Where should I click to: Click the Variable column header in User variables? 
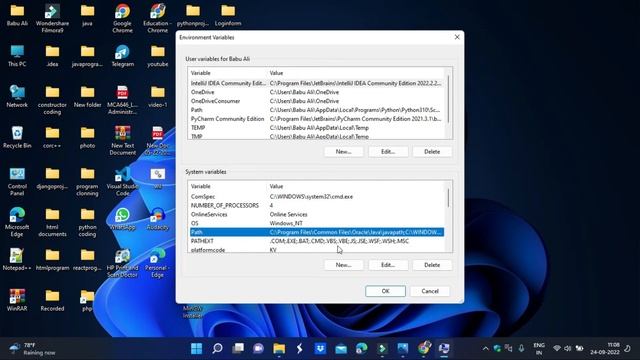coord(227,73)
